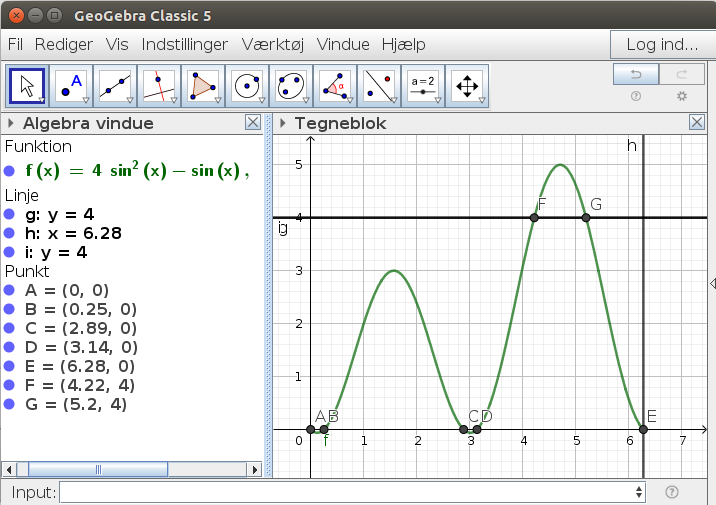
Task: Select the Angle tool
Action: point(335,86)
